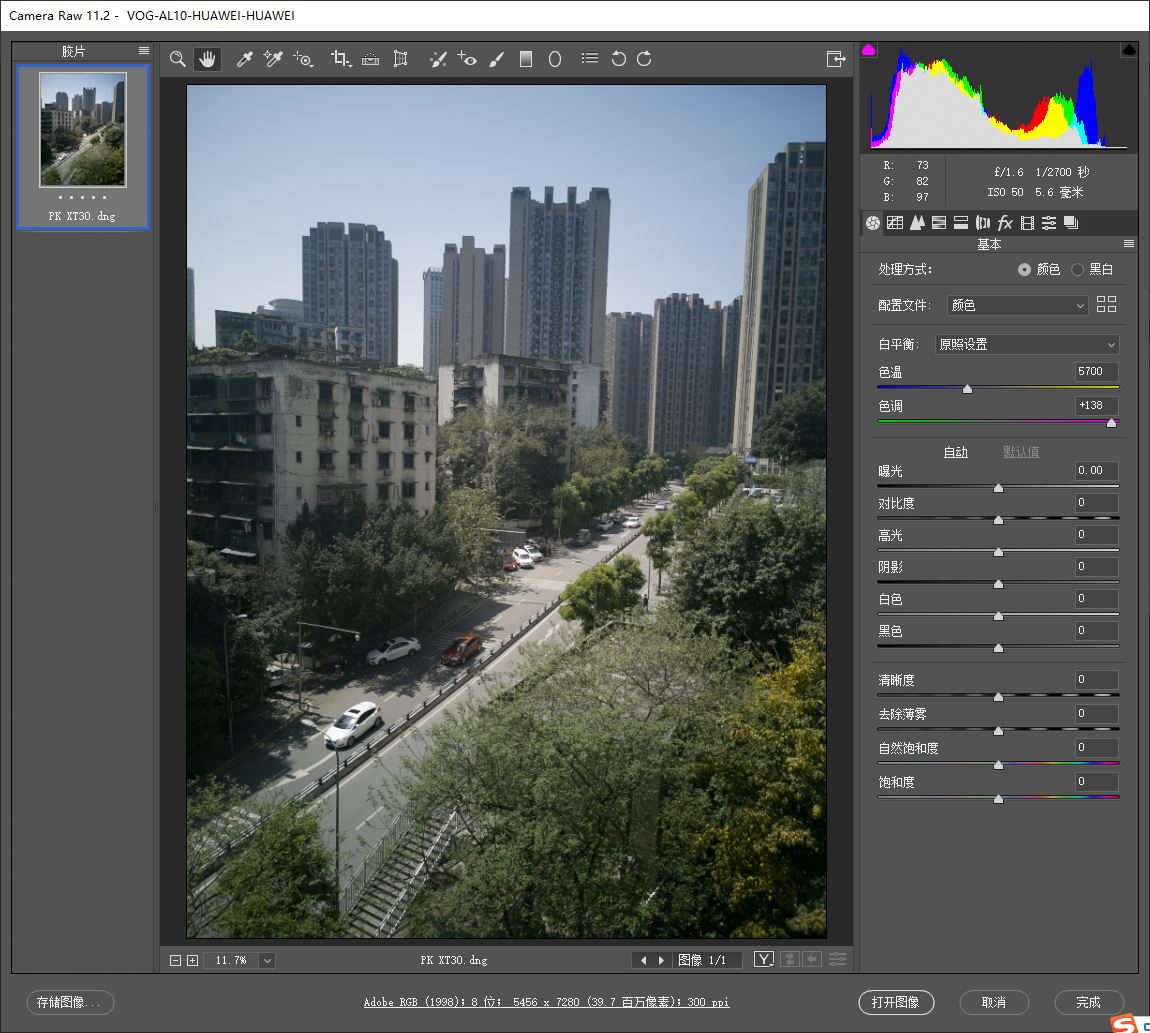Image resolution: width=1150 pixels, height=1033 pixels.
Task: Open the 配置文件 profile dropdown
Action: tap(1017, 305)
